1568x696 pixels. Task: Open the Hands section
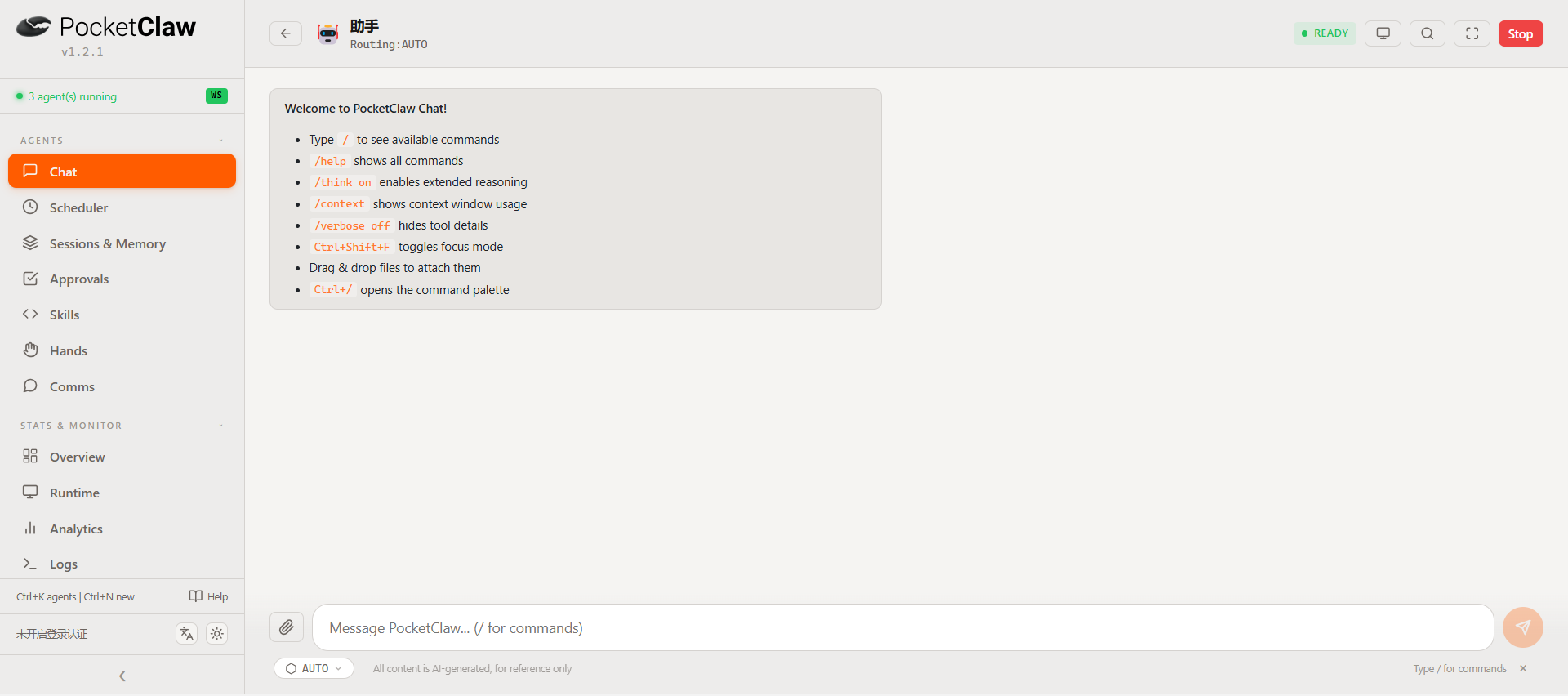point(122,350)
